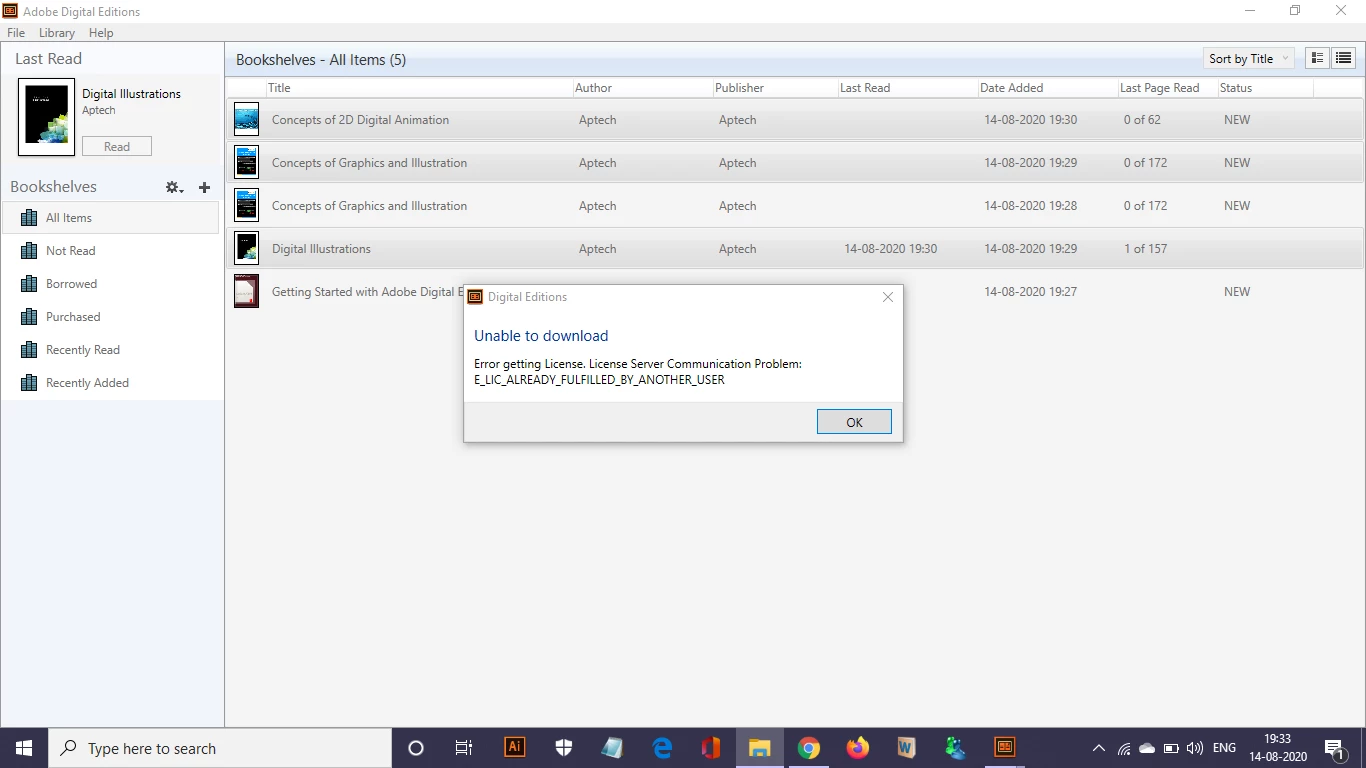Click Getting Started with Adobe Digital cover thumbnail
Viewport: 1366px width, 768px height.
point(246,291)
